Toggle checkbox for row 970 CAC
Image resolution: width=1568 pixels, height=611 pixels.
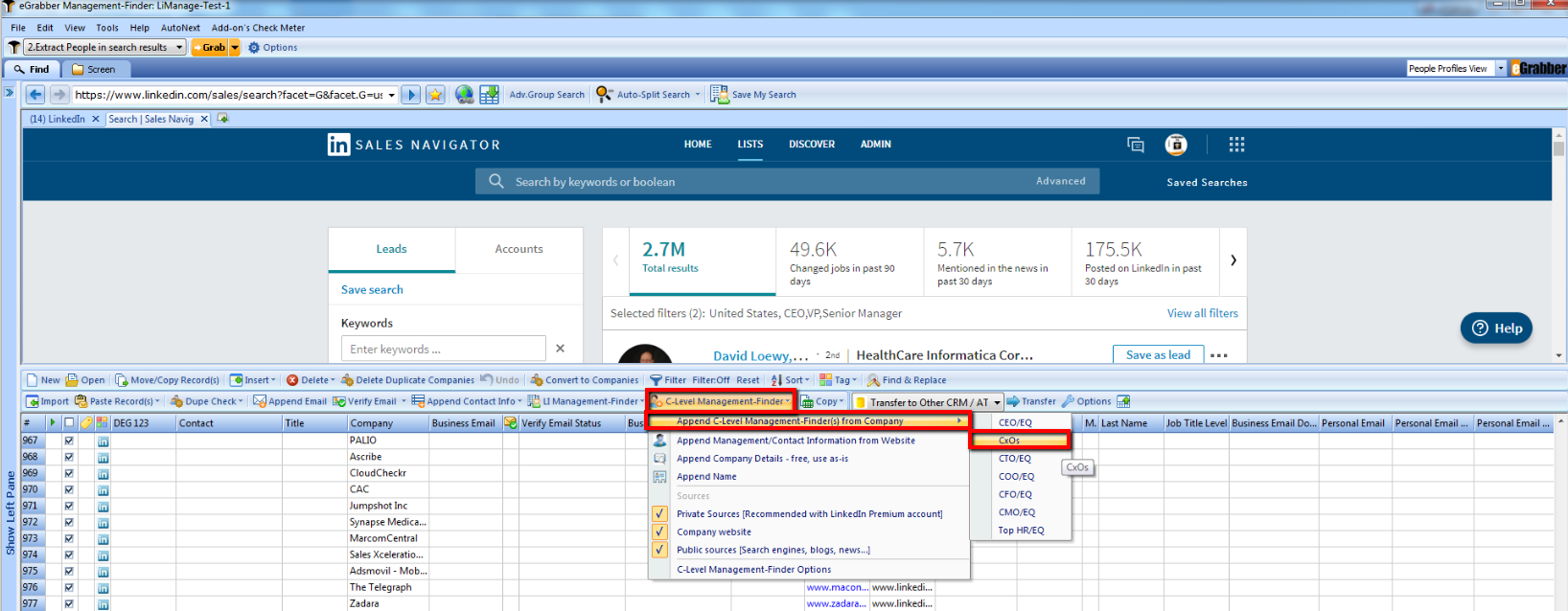point(69,490)
